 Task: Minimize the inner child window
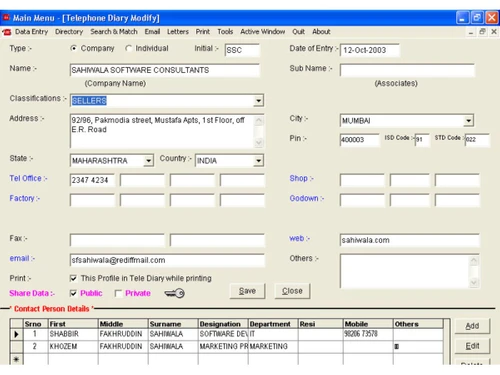click(471, 32)
